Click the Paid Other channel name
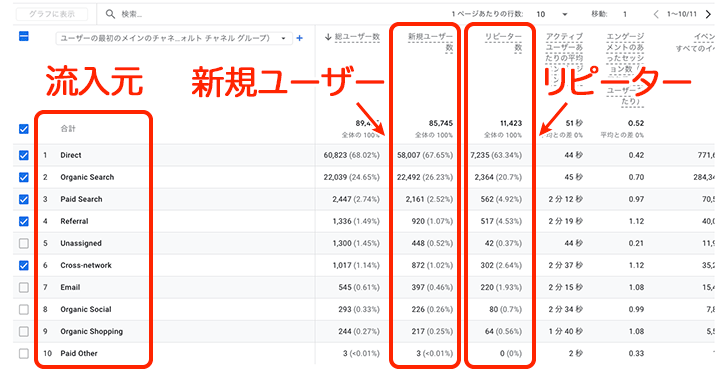 [x=79, y=353]
